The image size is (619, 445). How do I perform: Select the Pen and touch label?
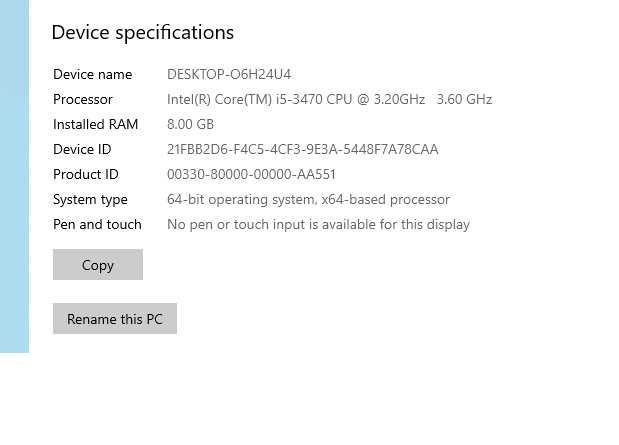[97, 224]
